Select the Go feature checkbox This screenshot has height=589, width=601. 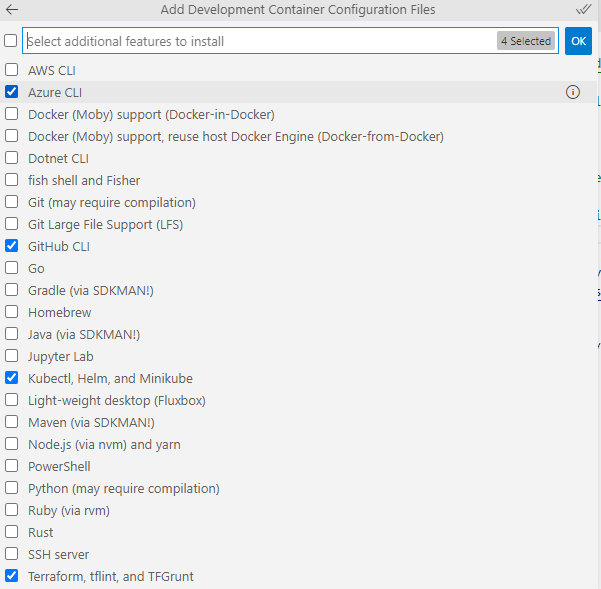[11, 268]
